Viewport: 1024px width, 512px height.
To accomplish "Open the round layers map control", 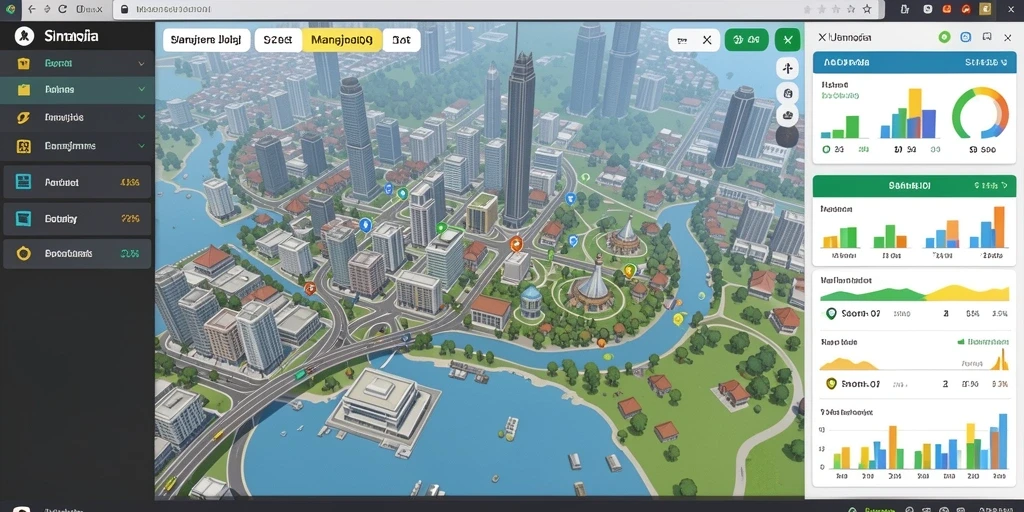I will (787, 116).
